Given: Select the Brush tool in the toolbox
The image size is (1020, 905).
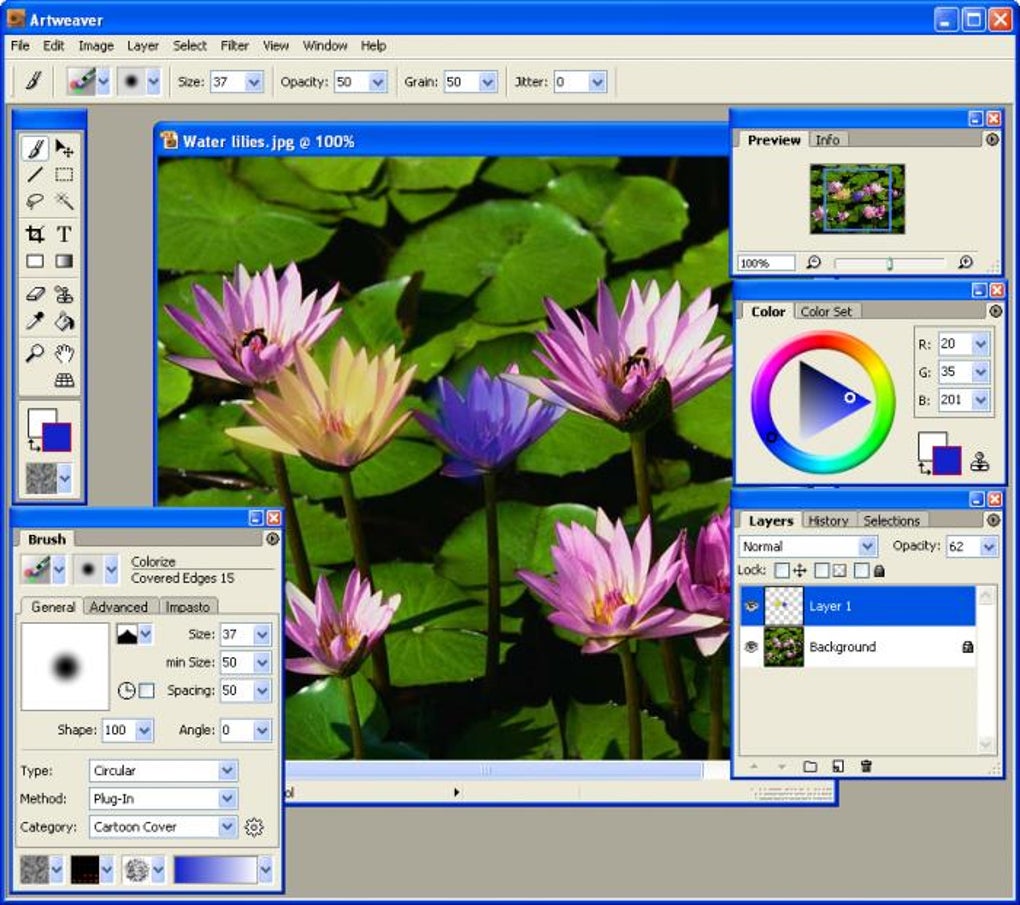Looking at the screenshot, I should 35,148.
